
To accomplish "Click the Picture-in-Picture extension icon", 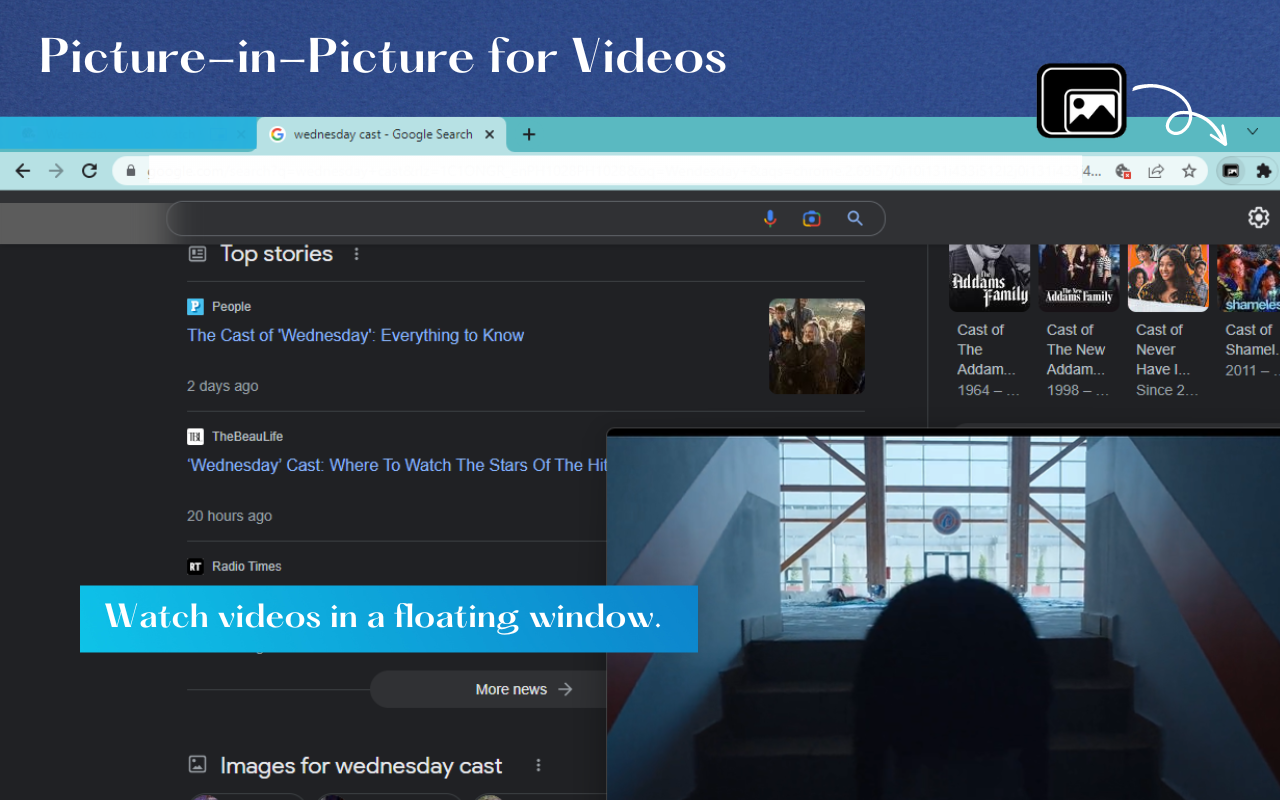I will coord(1231,171).
